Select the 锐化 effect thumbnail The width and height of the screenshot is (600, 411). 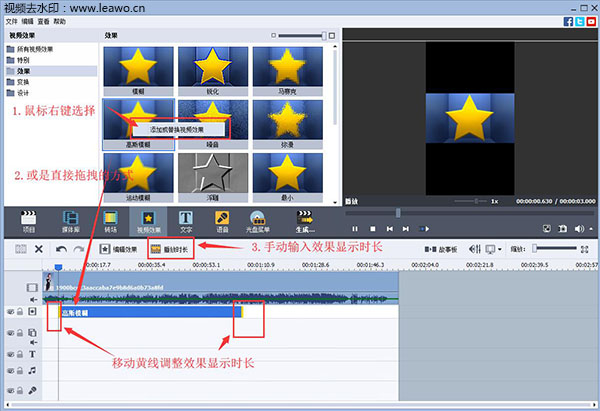213,71
